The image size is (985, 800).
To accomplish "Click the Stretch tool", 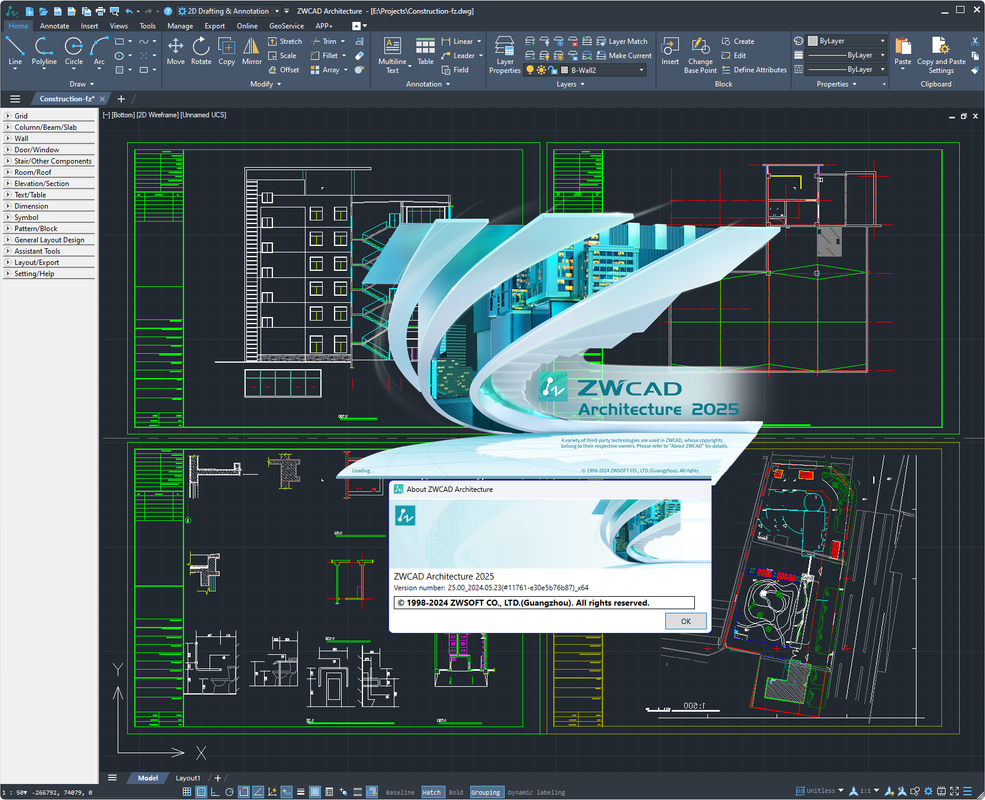I will tap(285, 41).
